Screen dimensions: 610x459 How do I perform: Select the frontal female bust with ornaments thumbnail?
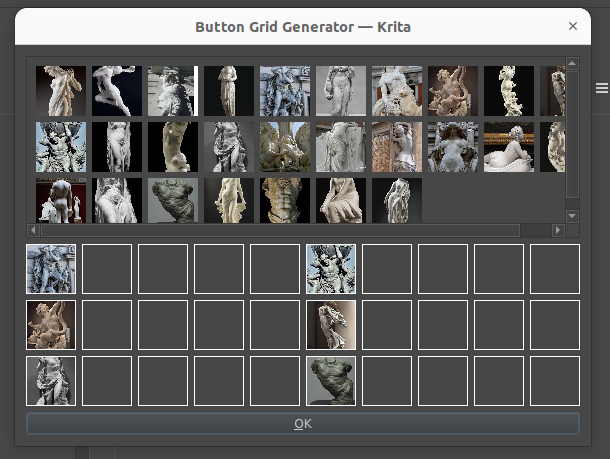(x=453, y=147)
